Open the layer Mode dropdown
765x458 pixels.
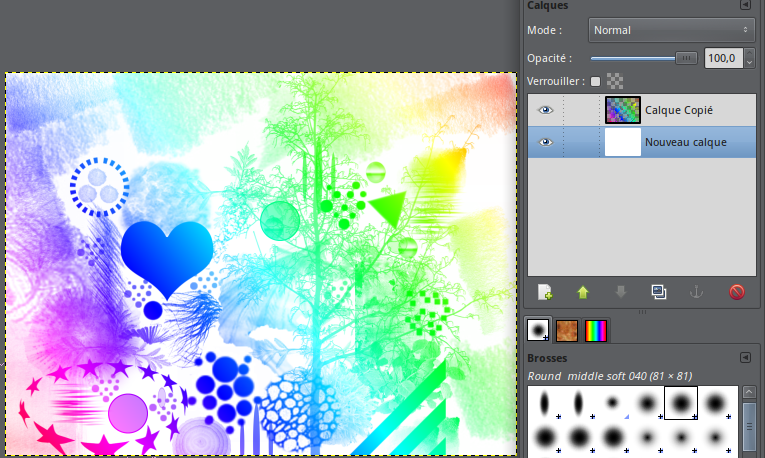[x=671, y=30]
